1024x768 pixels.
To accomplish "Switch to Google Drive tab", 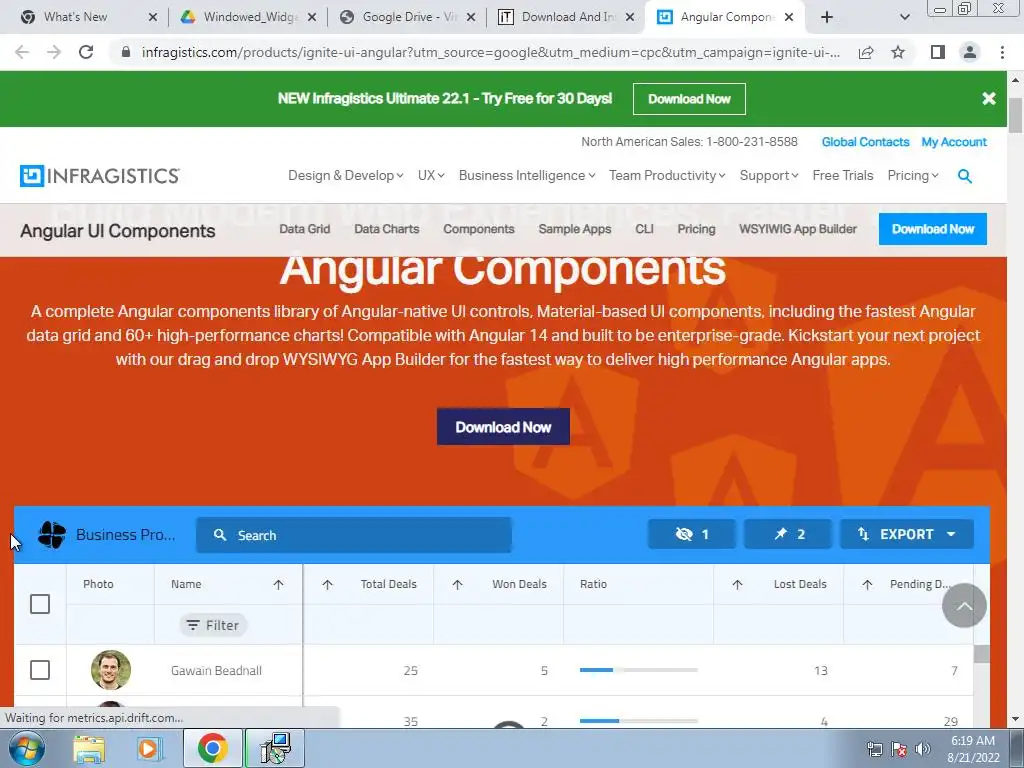I will (x=409, y=17).
